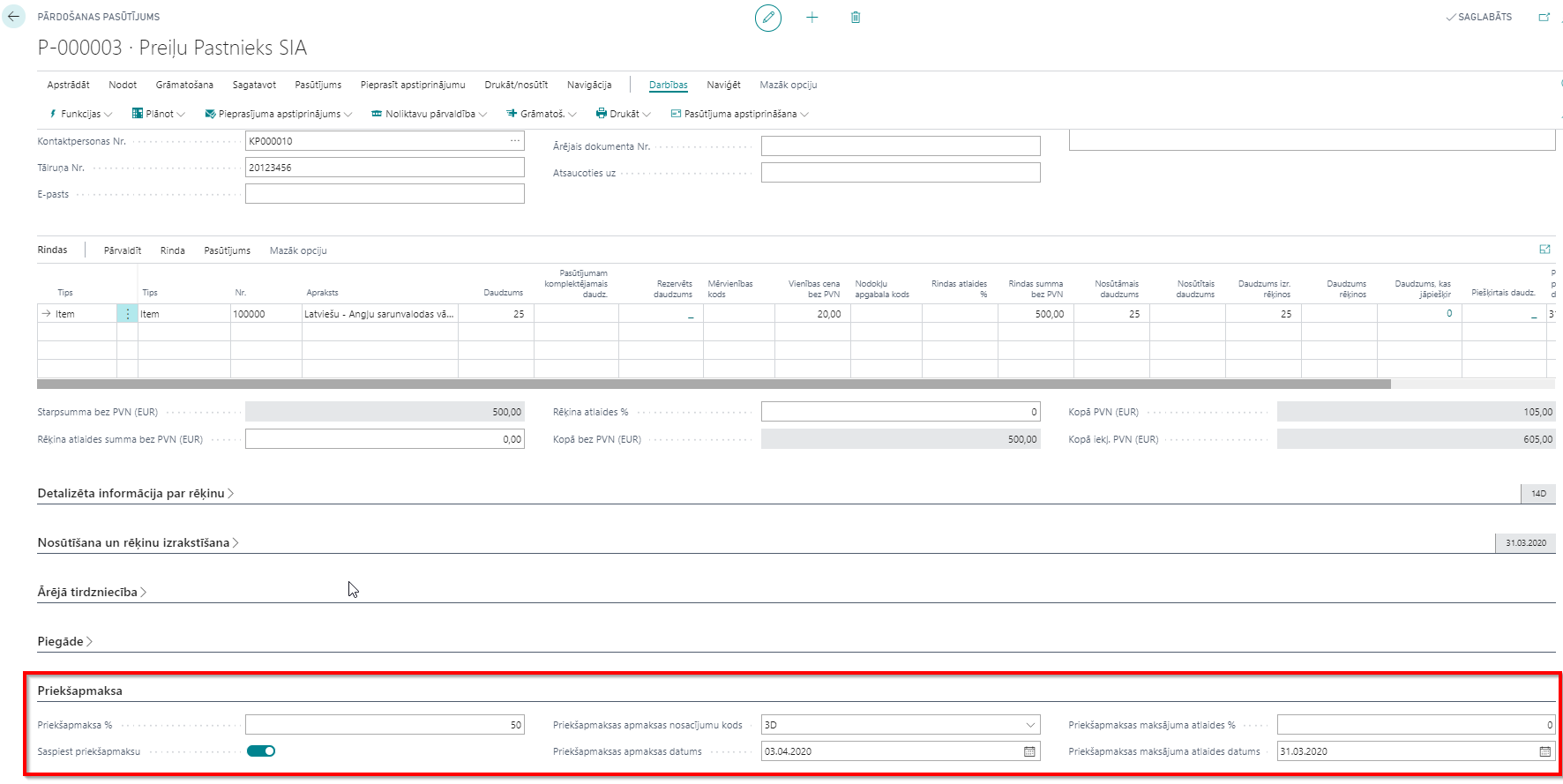Click the back arrow icon
The height and width of the screenshot is (784, 1563).
pos(13,17)
